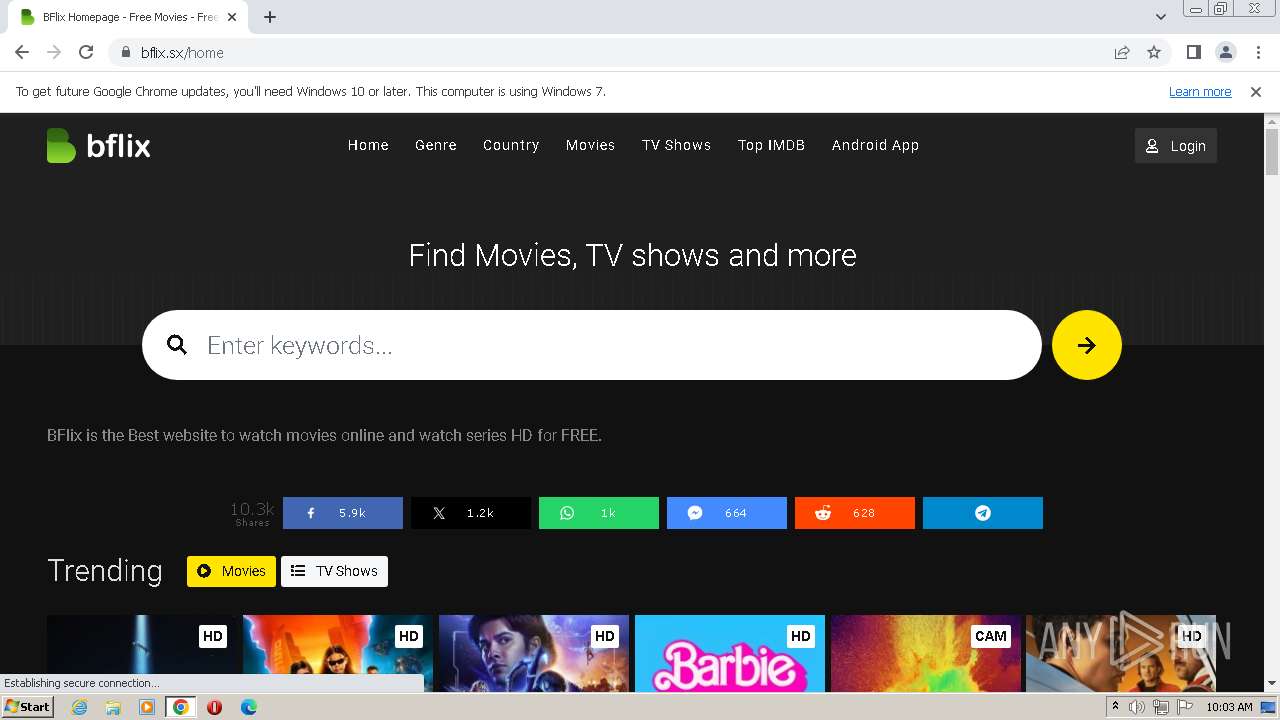This screenshot has height=720, width=1280.
Task: Open the Chrome profile menu
Action: [1226, 53]
